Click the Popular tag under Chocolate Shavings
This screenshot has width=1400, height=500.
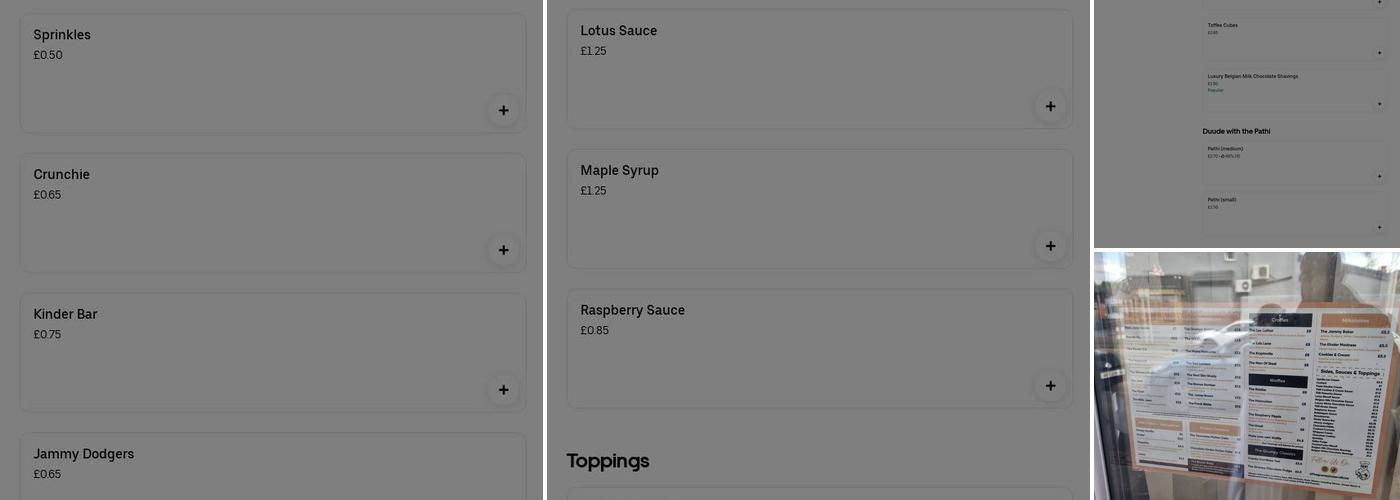[1215, 90]
